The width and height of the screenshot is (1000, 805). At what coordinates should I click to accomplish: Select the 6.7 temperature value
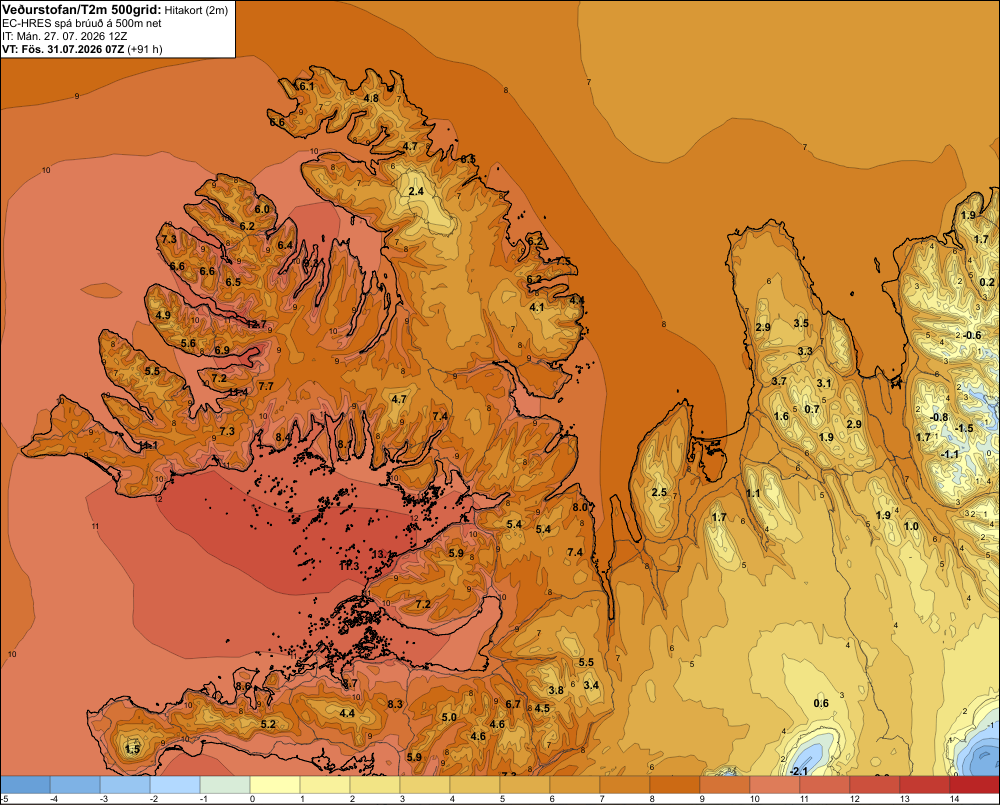[513, 704]
